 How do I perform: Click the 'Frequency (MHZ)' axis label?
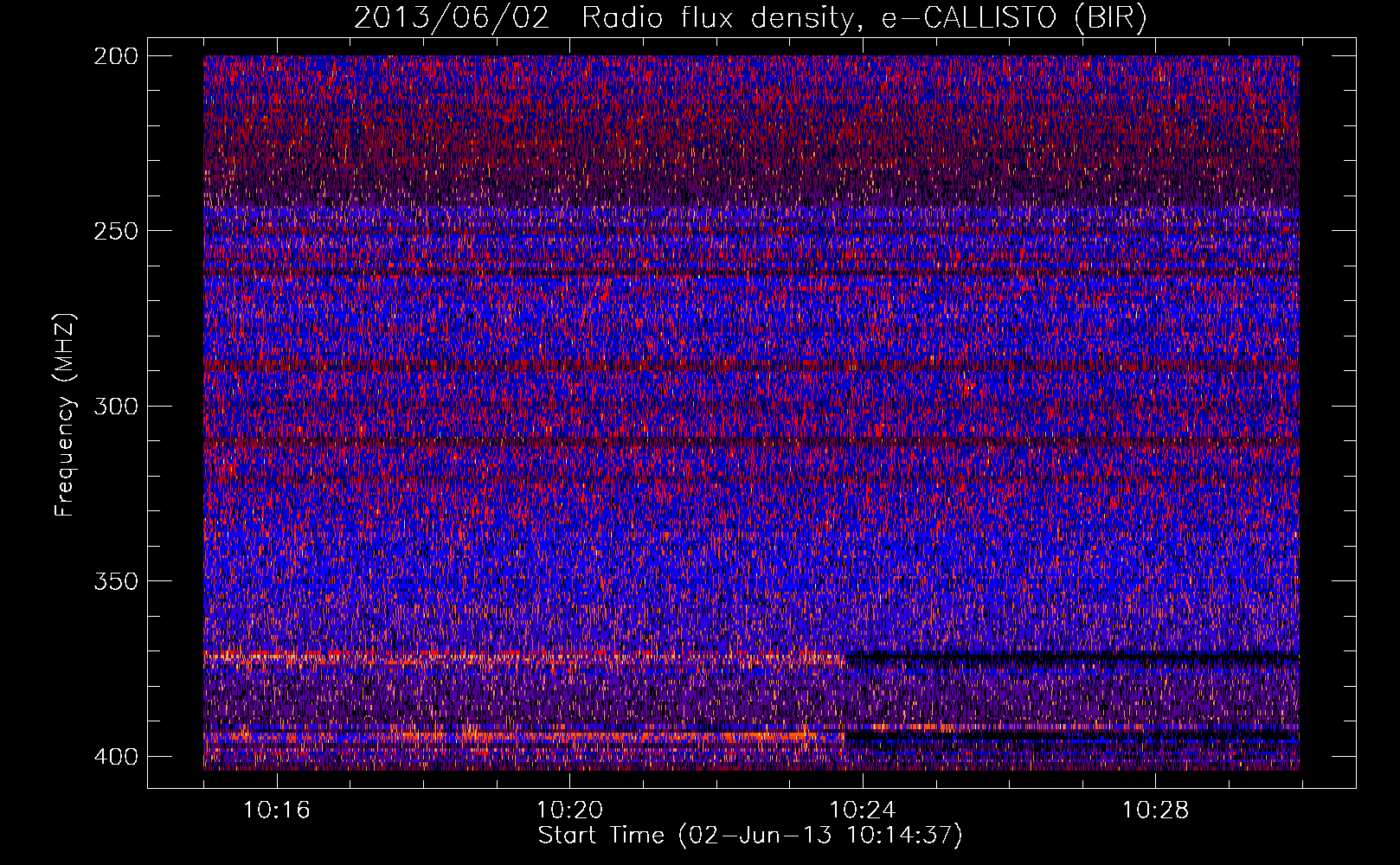[x=65, y=414]
